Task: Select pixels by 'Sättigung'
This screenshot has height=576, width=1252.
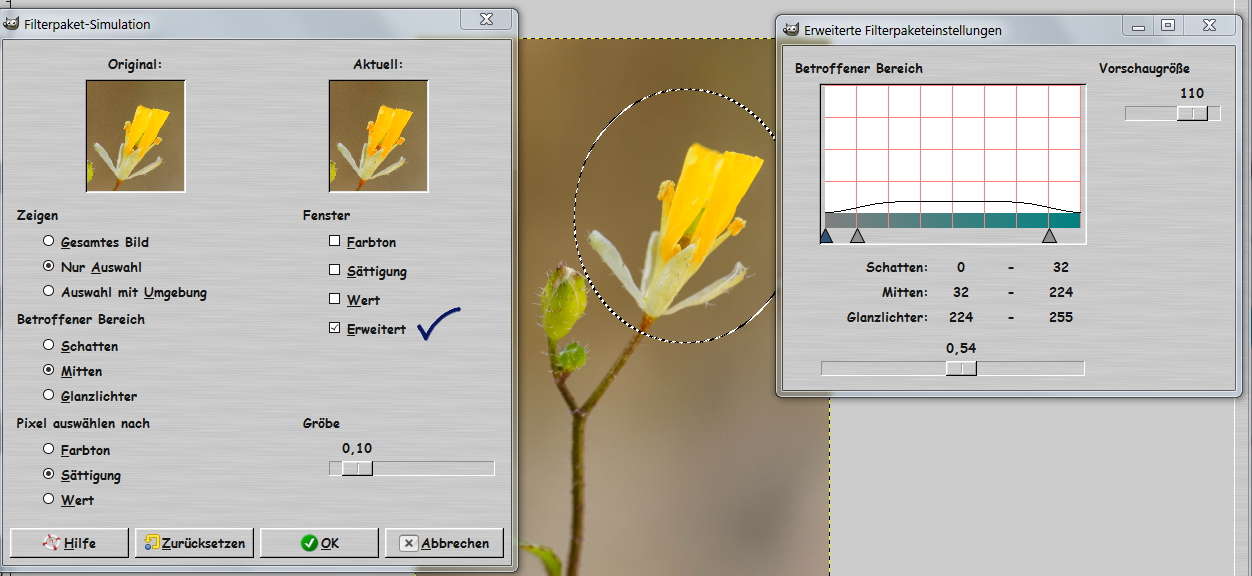Action: point(49,474)
